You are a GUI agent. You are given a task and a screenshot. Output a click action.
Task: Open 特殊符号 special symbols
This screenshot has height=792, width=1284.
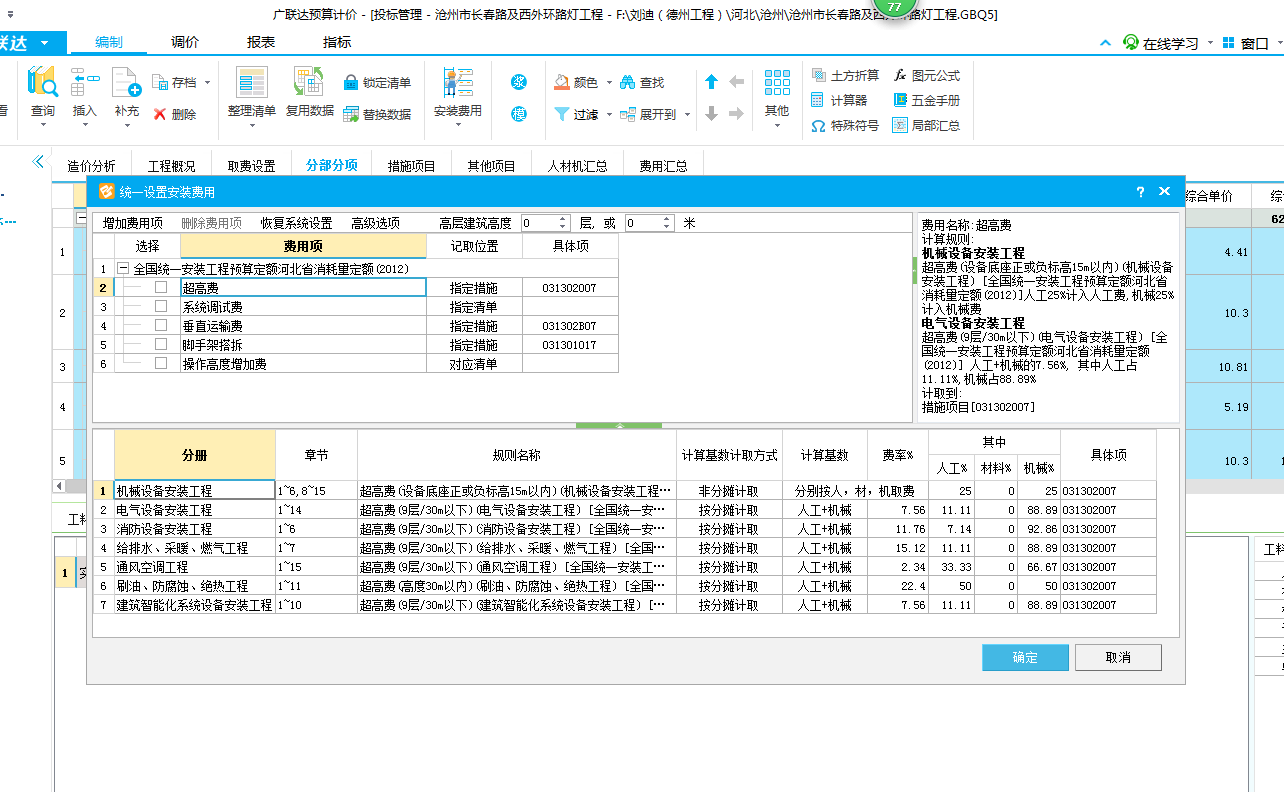coord(845,126)
